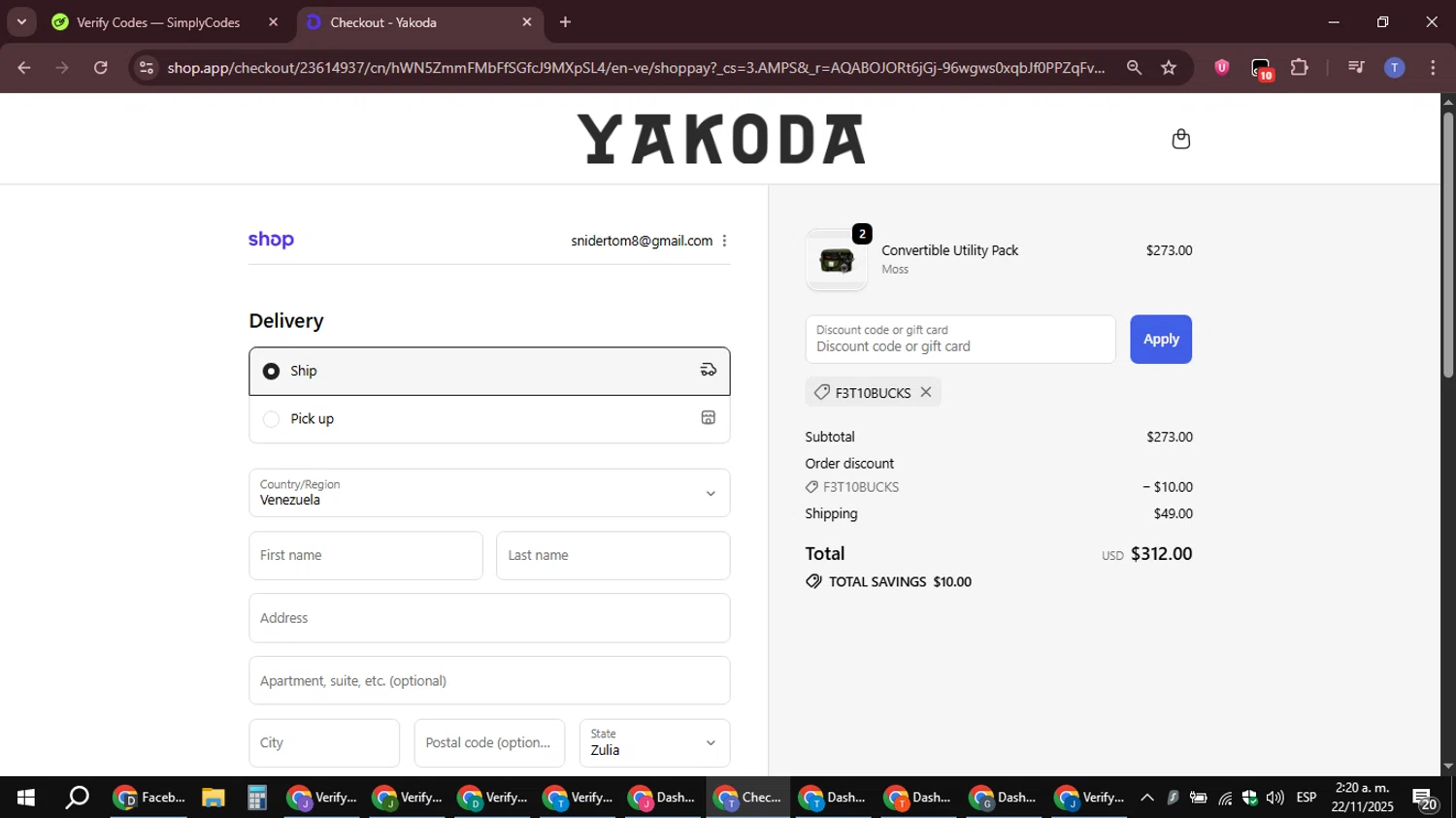Image resolution: width=1456 pixels, height=818 pixels.
Task: Open Calculator from taskbar
Action: pos(256,798)
